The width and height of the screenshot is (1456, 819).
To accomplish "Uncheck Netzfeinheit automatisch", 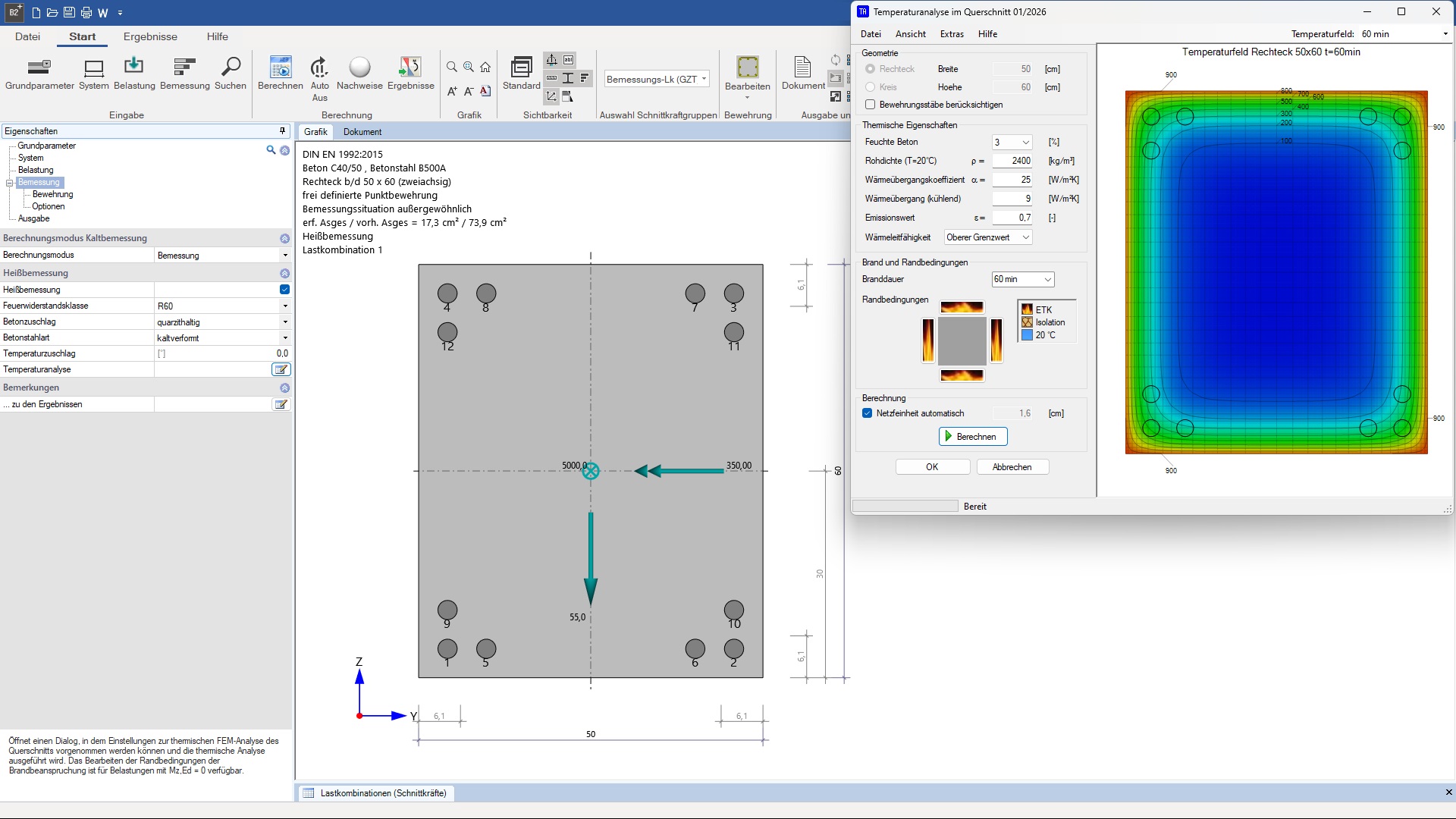I will tap(868, 413).
